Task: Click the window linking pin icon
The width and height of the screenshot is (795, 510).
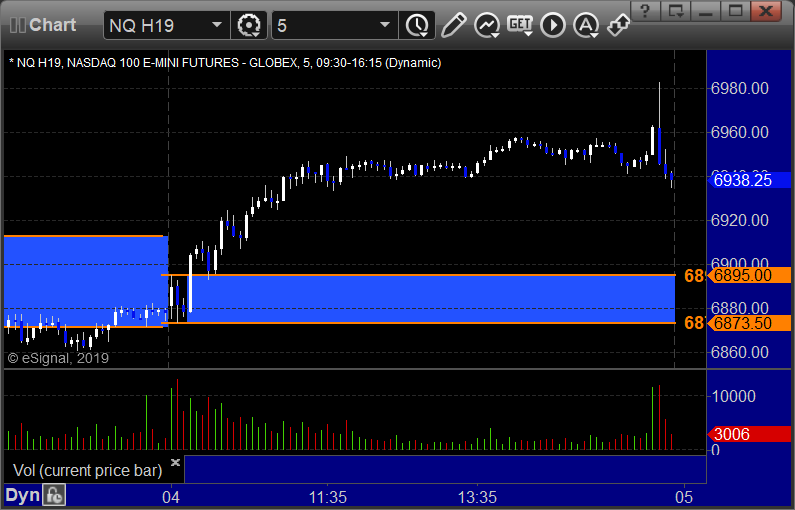Action: (x=618, y=25)
